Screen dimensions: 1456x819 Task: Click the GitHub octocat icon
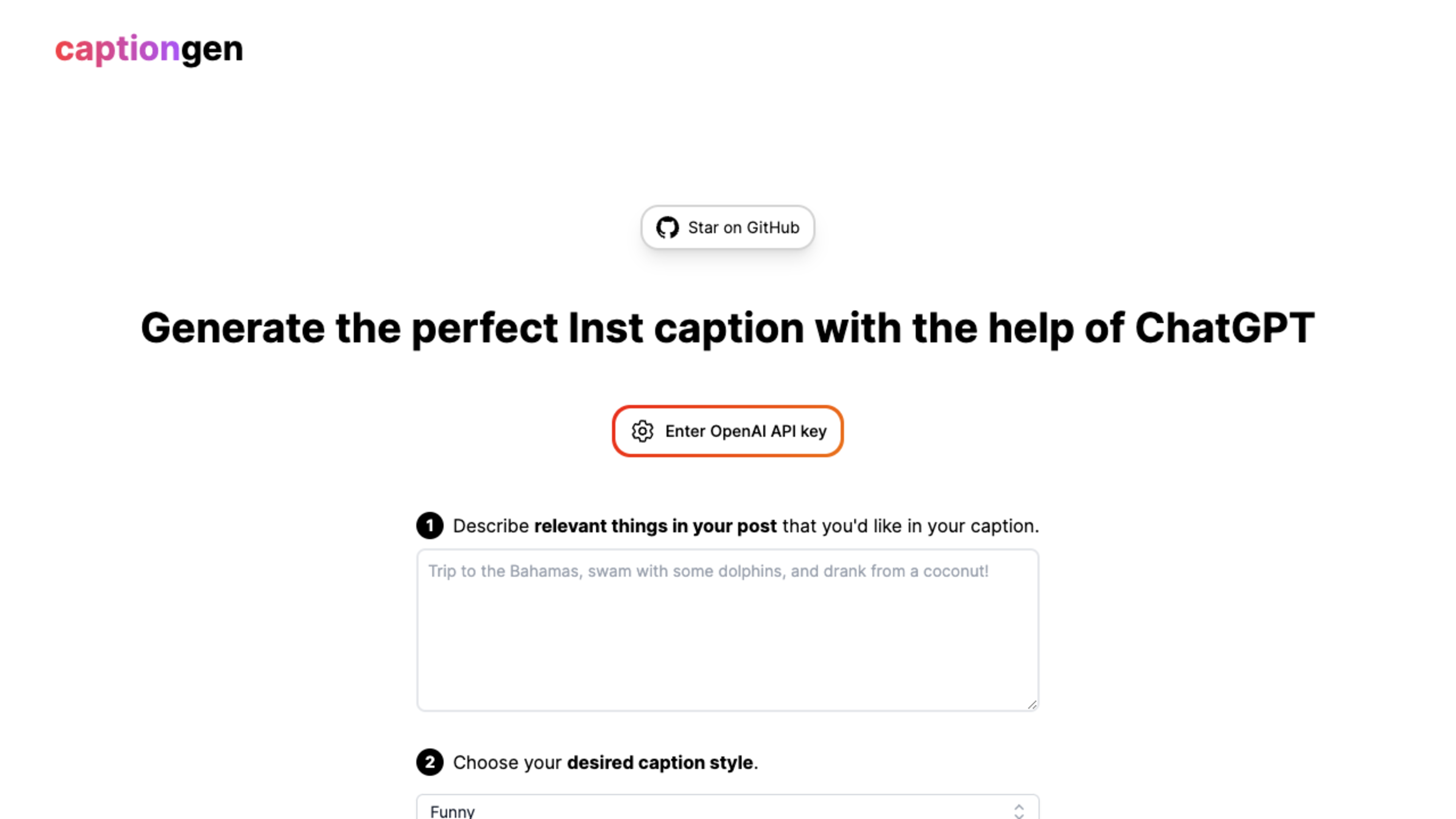click(x=667, y=228)
